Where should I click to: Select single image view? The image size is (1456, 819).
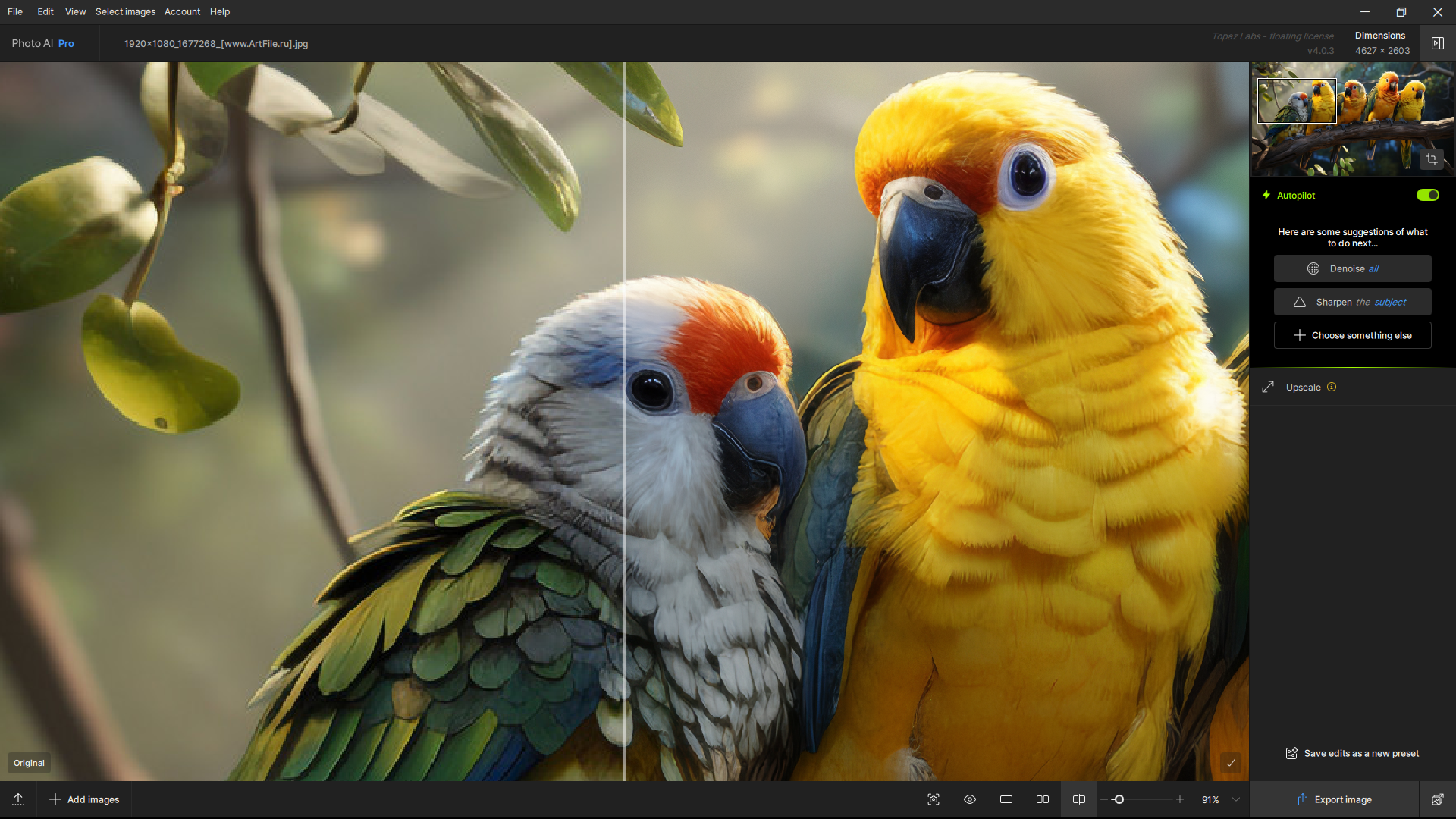[1006, 799]
